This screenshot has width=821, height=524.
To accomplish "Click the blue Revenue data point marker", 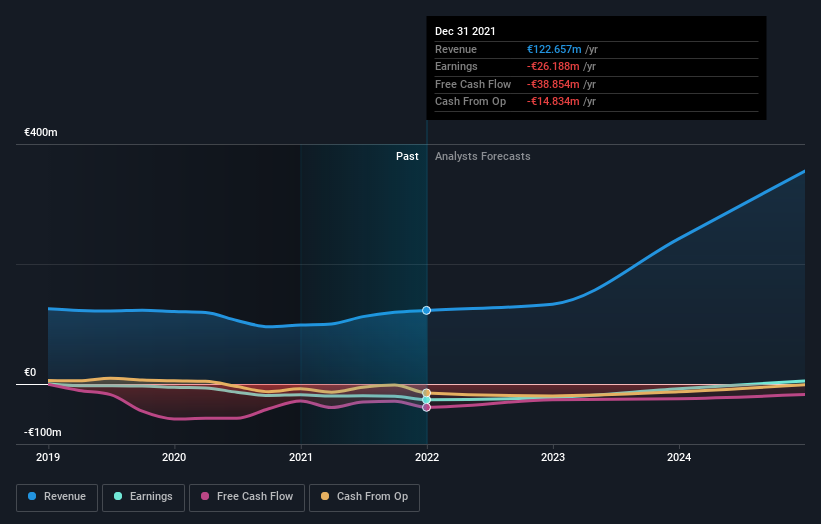I will (427, 310).
